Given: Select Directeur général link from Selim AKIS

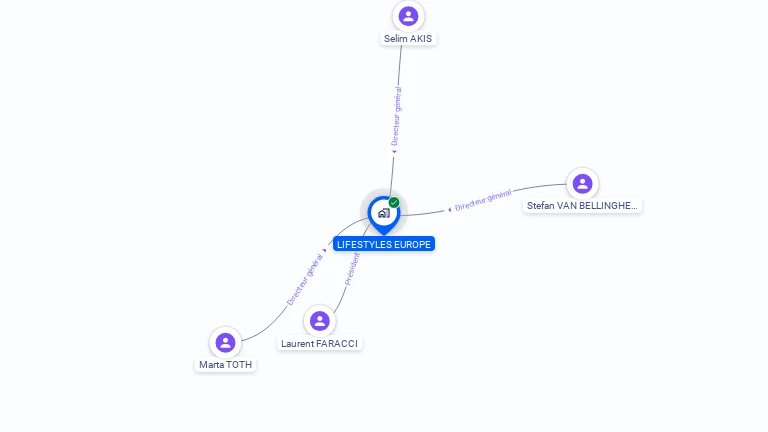Looking at the screenshot, I should [x=396, y=116].
